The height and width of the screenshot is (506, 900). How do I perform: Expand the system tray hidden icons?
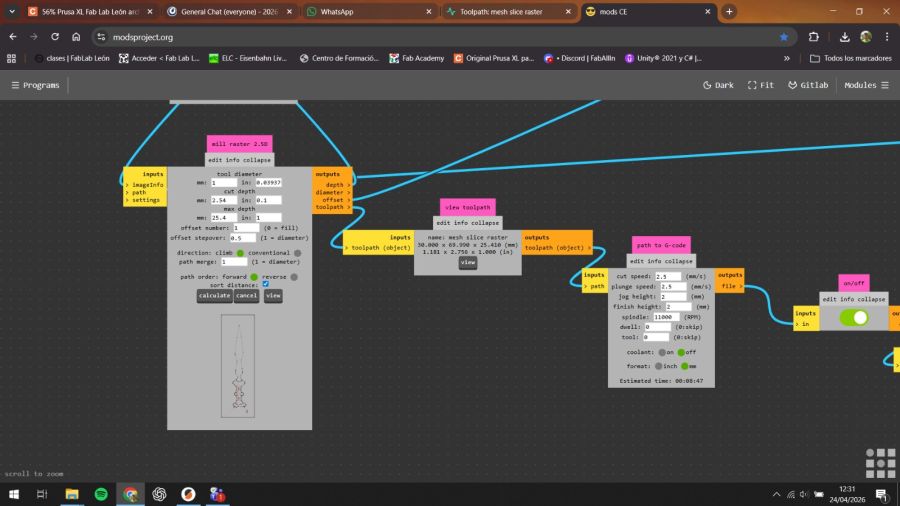pos(776,494)
